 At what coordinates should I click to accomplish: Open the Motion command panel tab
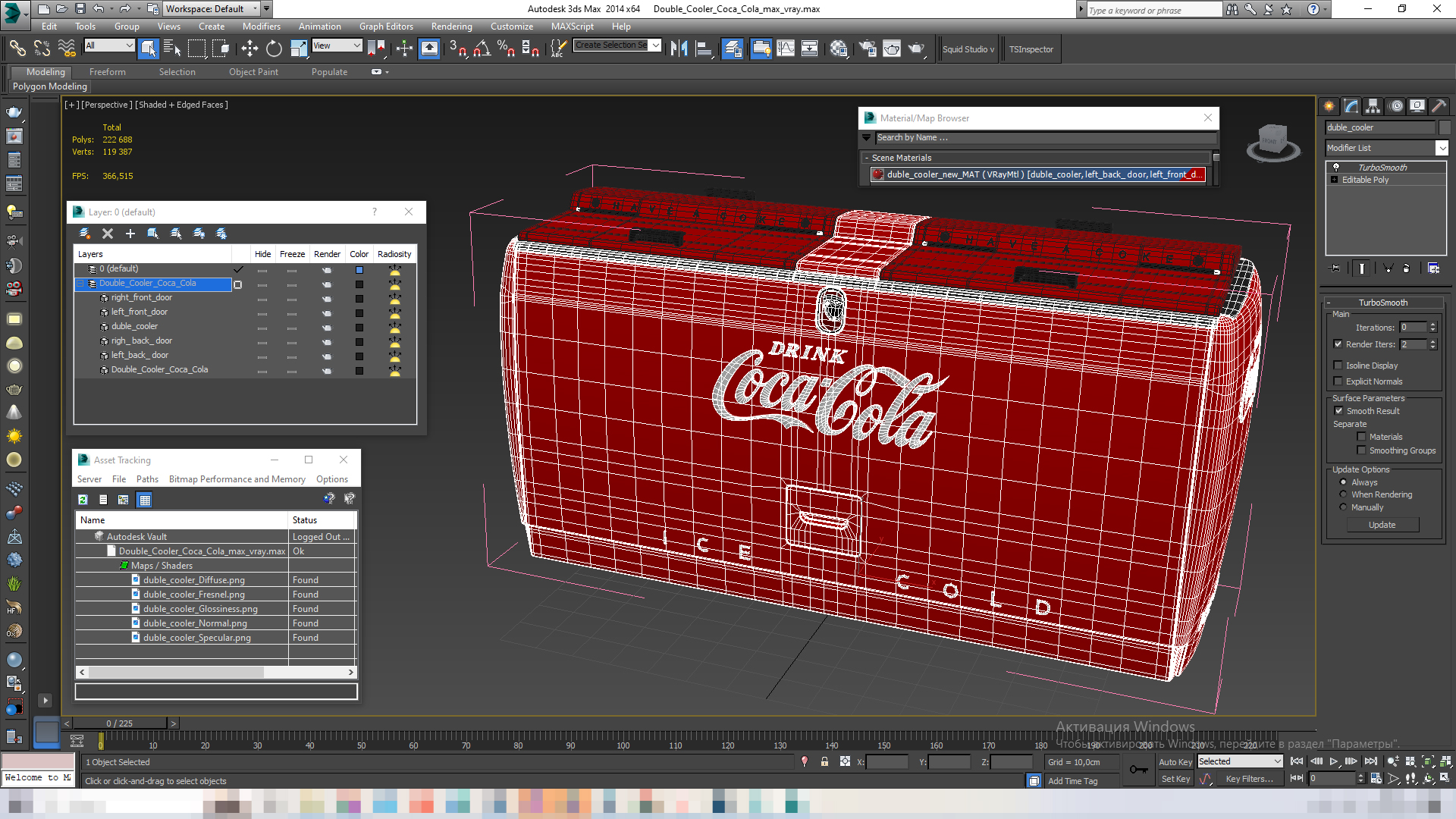click(x=1395, y=106)
